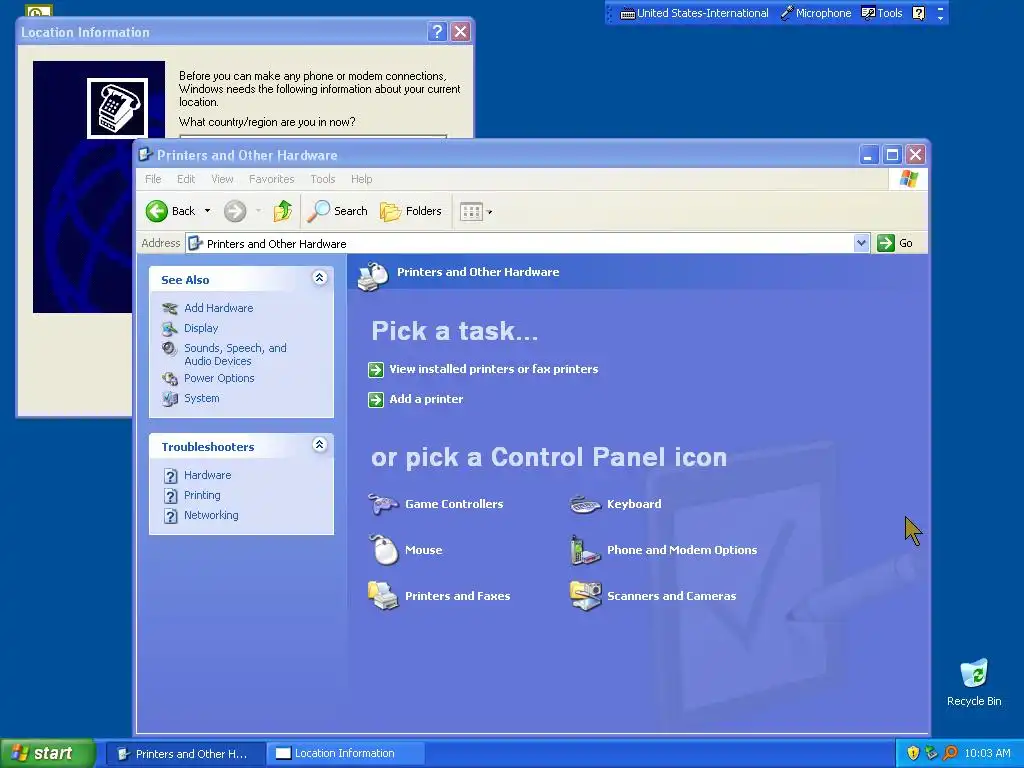Click the network connection tray icon
Screen dimensions: 1024x768
click(932, 753)
